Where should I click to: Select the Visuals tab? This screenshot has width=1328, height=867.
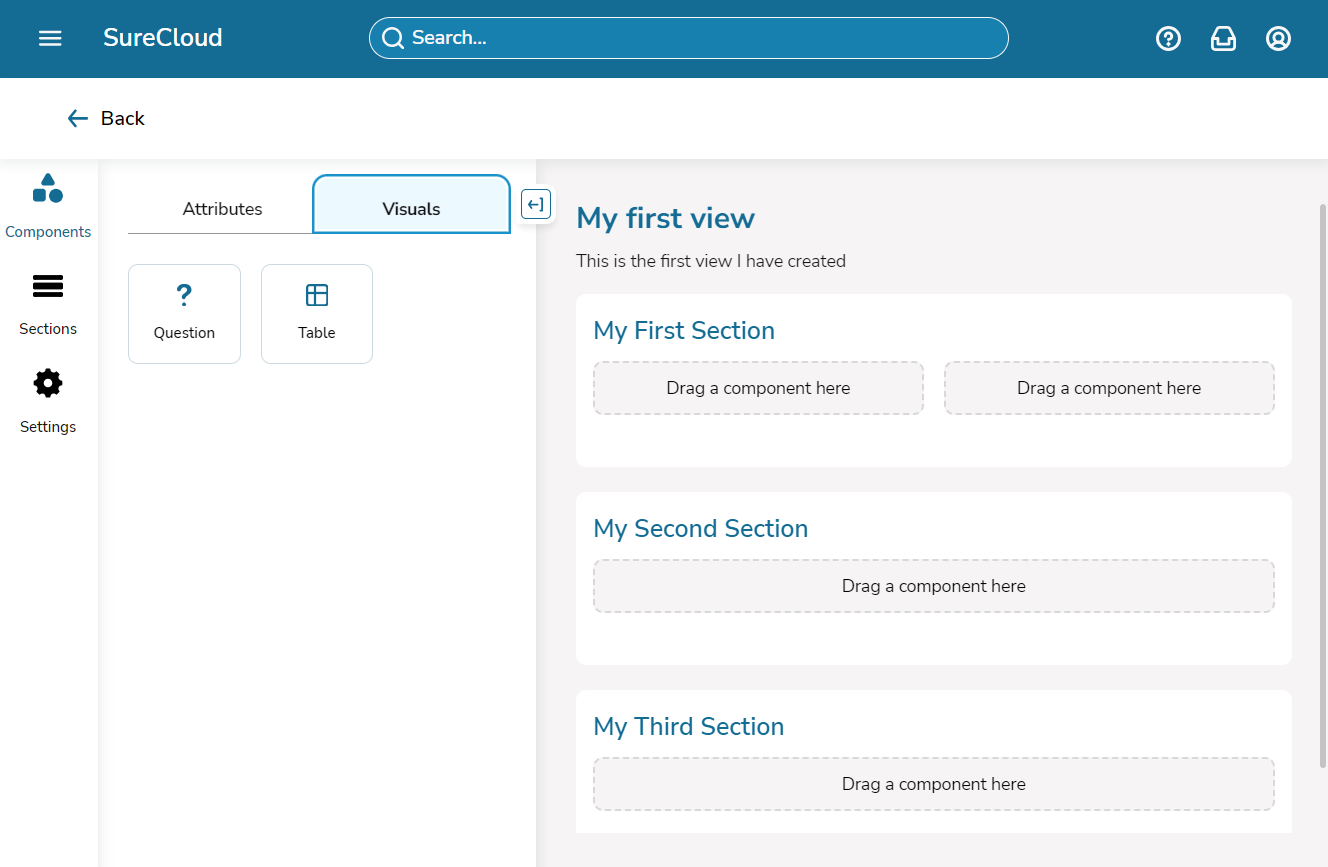[x=411, y=208]
